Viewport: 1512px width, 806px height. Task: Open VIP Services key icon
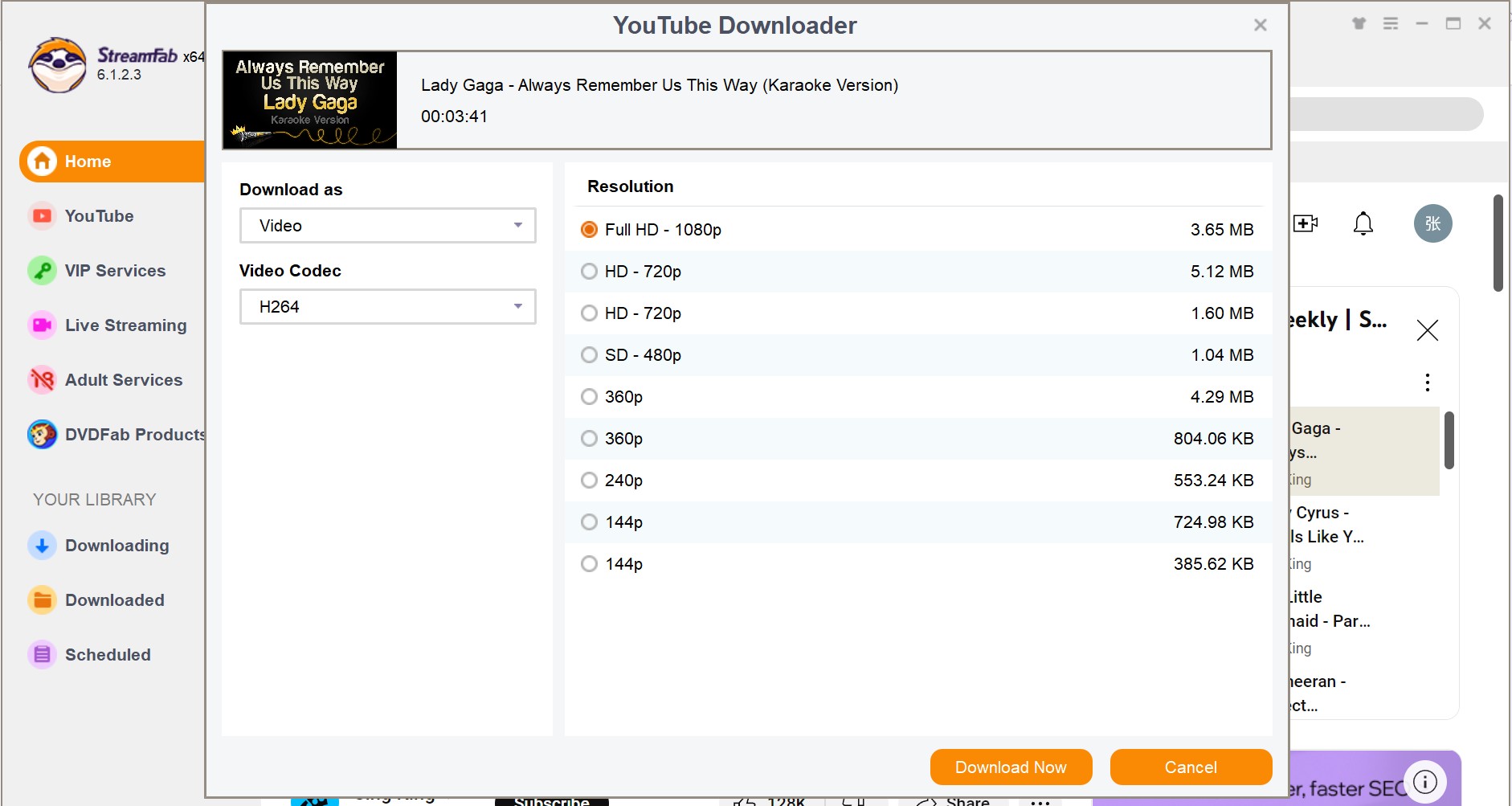[x=42, y=271]
